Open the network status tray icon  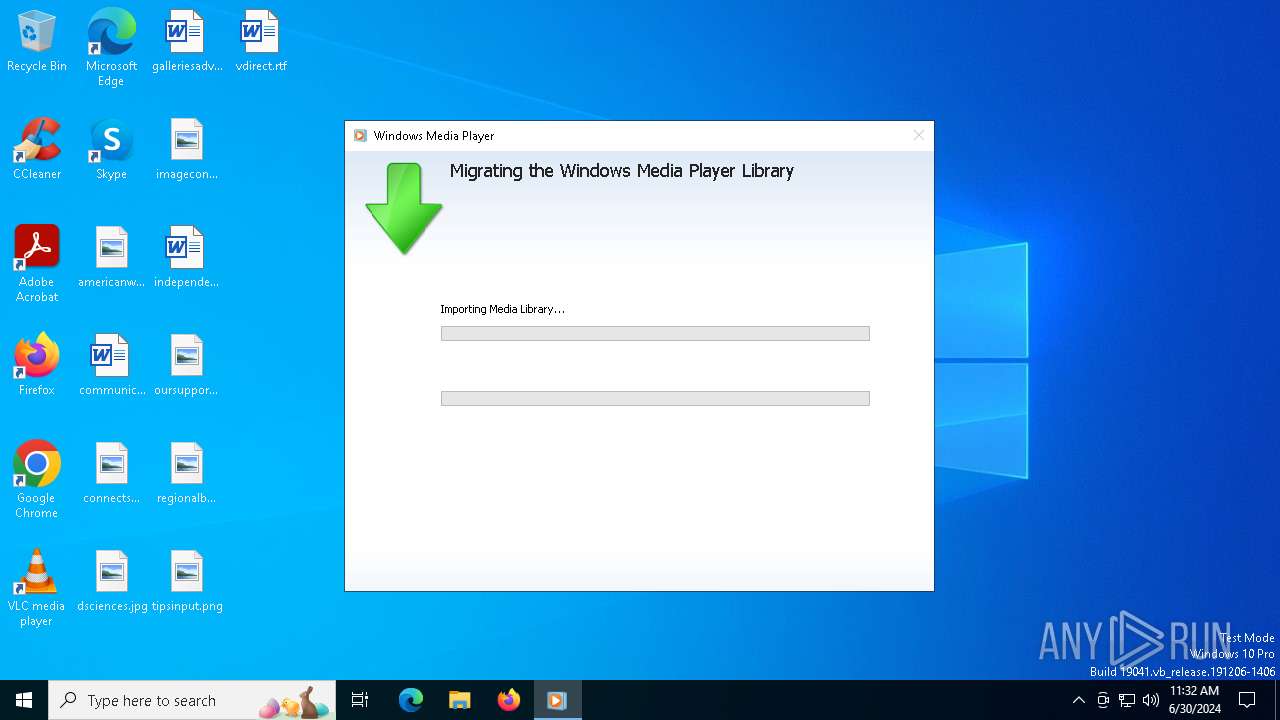[x=1127, y=700]
